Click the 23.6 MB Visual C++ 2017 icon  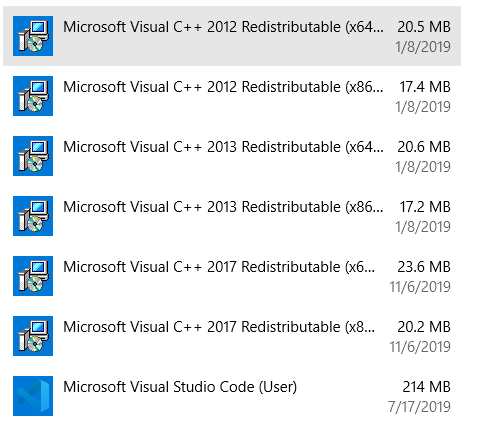tap(33, 276)
